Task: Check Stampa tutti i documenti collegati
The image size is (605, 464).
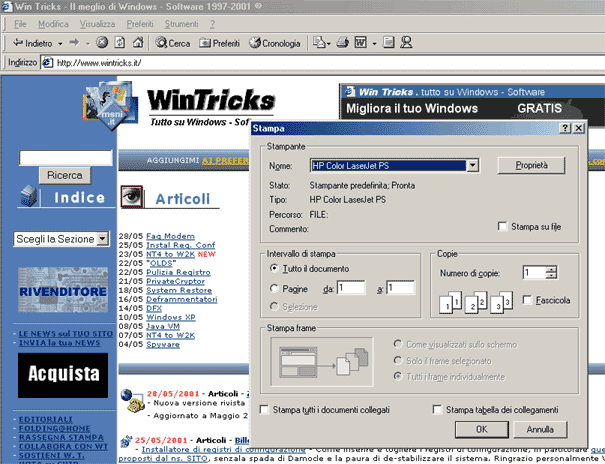Action: pyautogui.click(x=264, y=409)
